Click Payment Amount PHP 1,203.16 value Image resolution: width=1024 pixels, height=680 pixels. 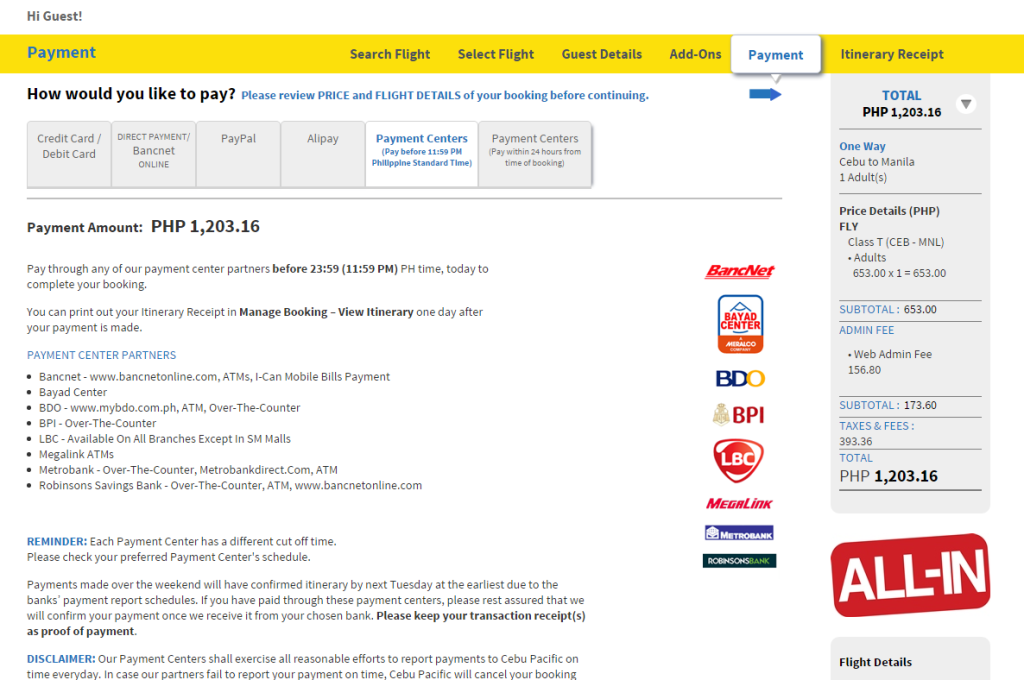[205, 227]
